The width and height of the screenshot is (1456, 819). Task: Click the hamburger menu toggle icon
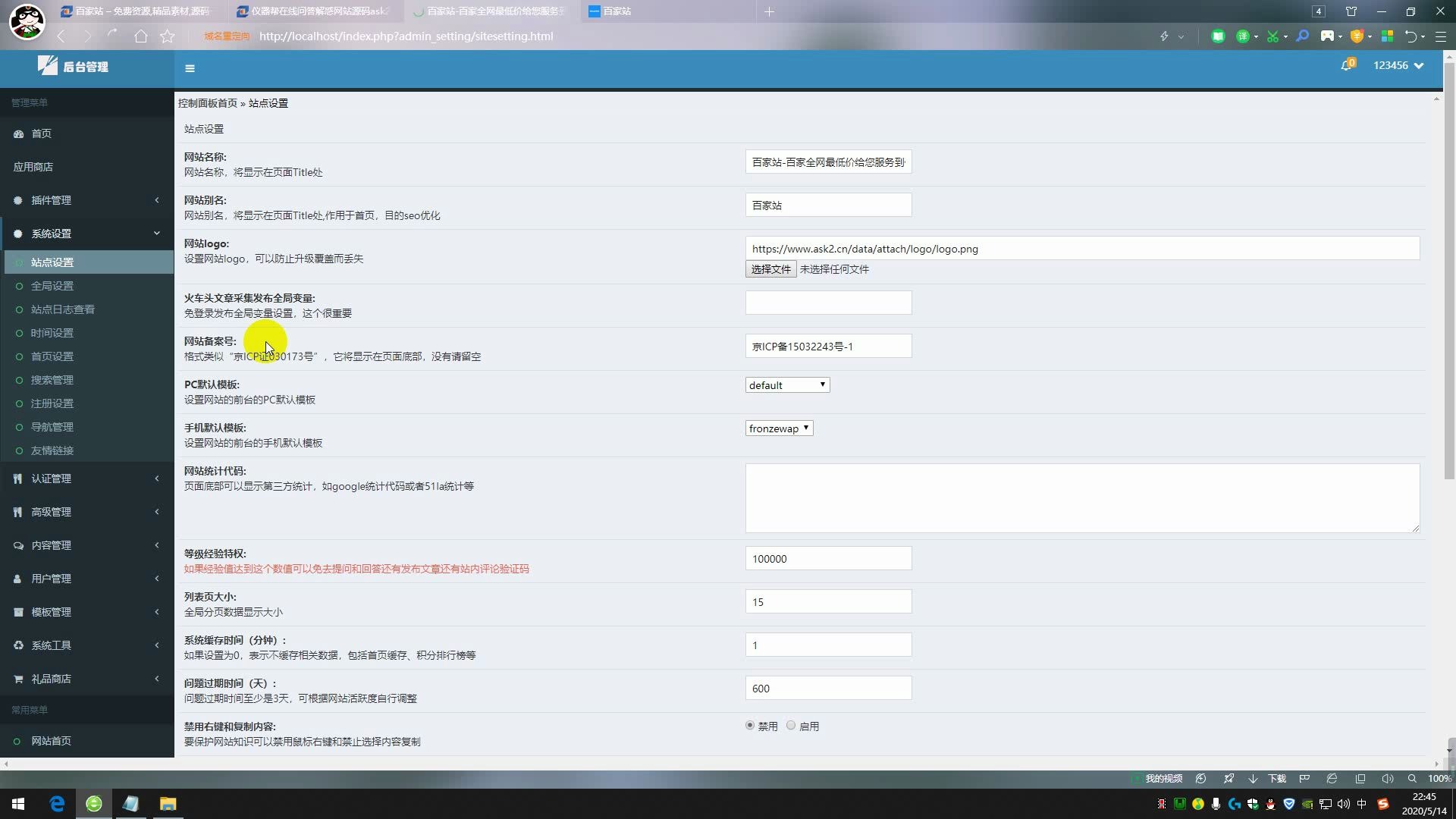click(190, 68)
